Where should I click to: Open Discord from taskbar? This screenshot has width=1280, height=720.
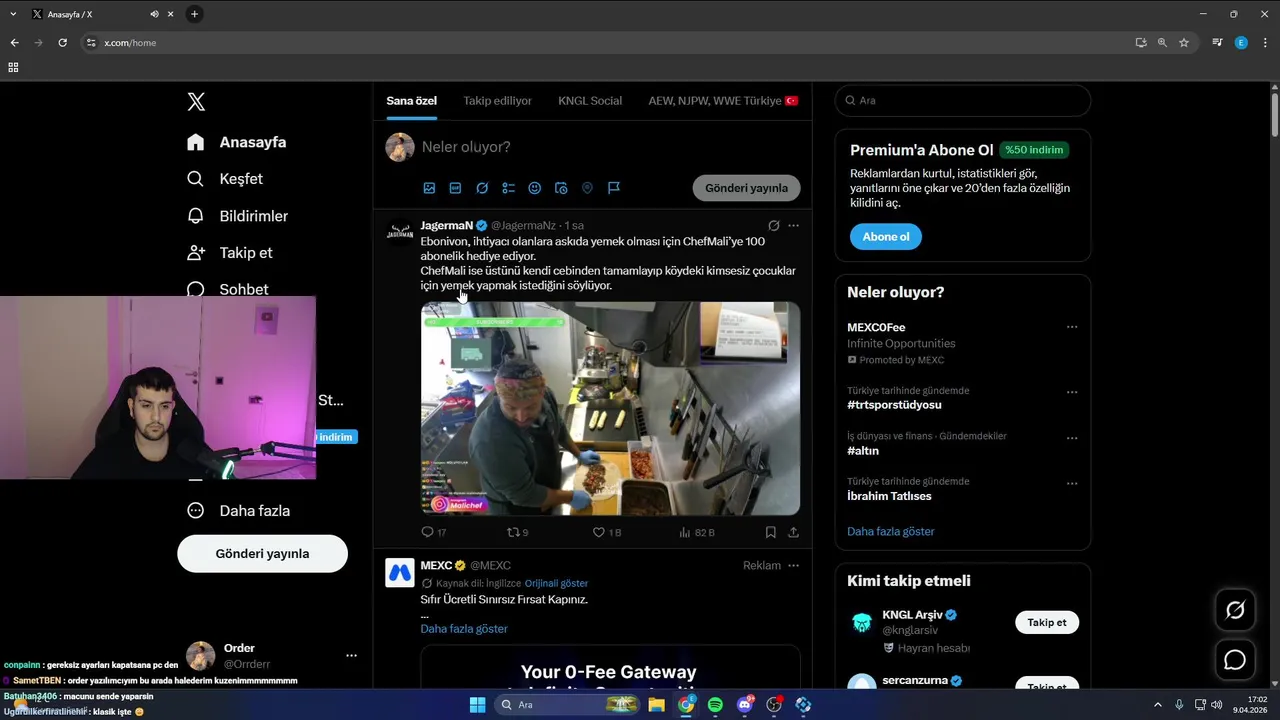tap(745, 705)
